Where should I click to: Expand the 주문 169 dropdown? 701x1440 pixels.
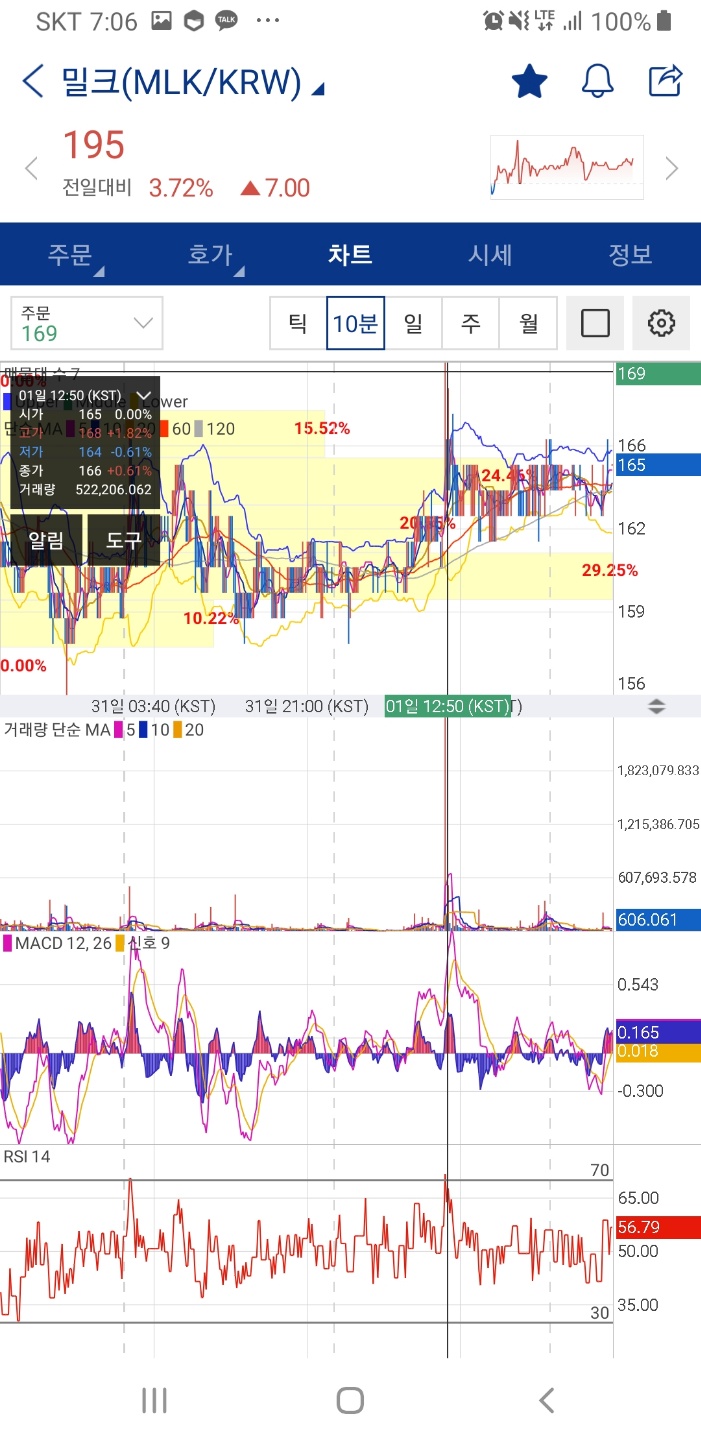(86, 323)
